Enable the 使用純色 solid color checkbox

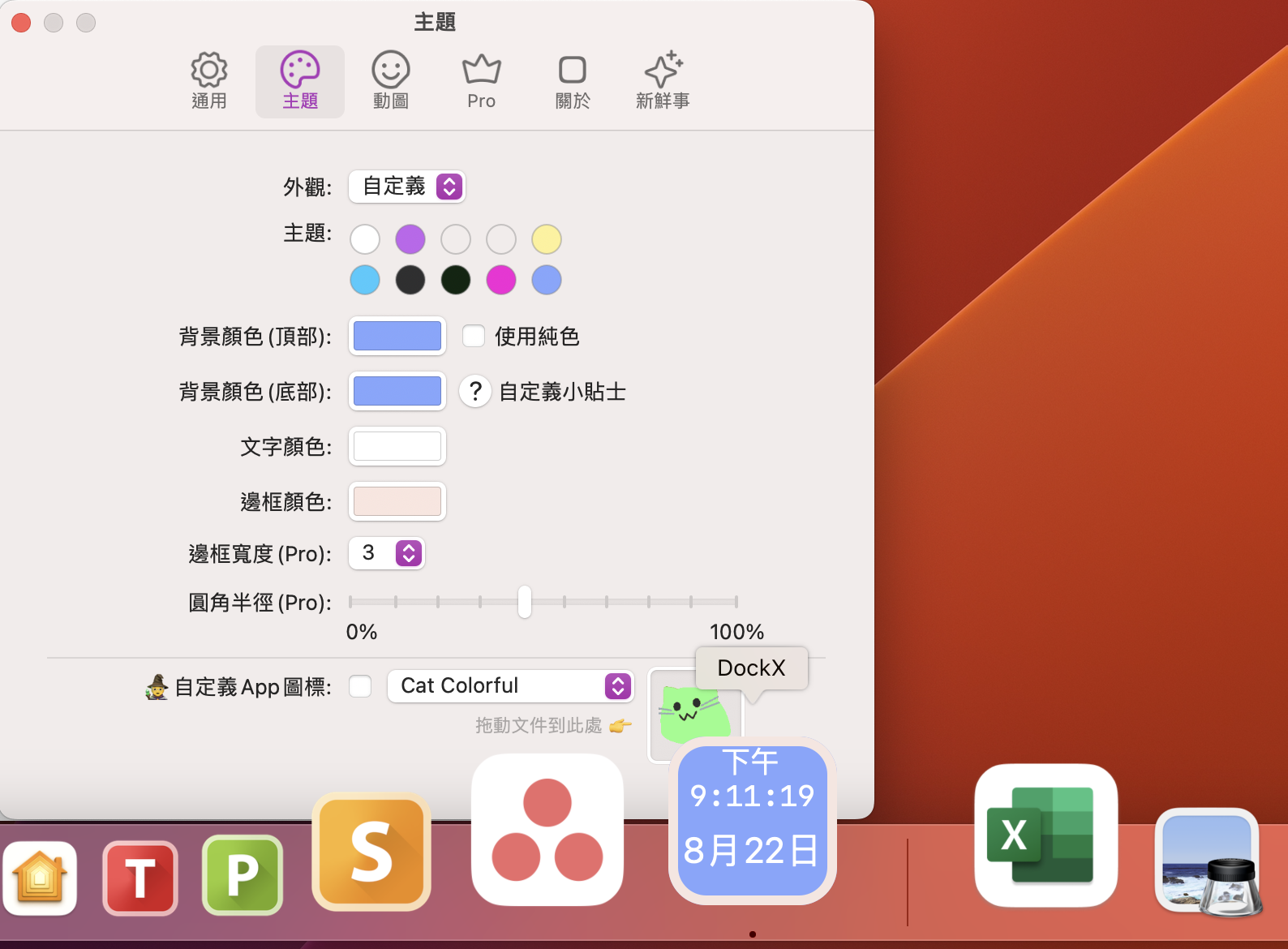(x=474, y=336)
